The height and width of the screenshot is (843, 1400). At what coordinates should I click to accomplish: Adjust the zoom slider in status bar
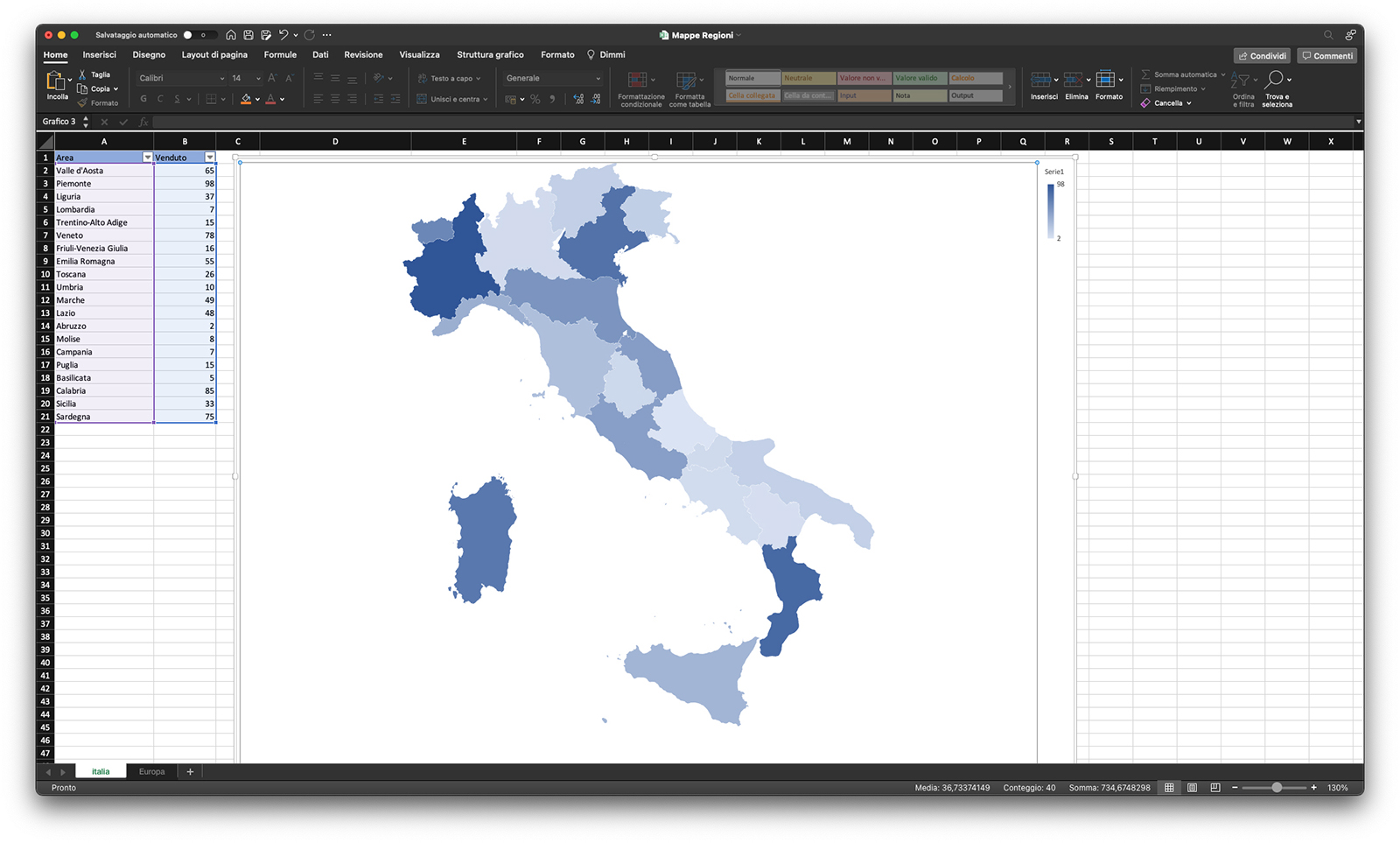tap(1277, 788)
